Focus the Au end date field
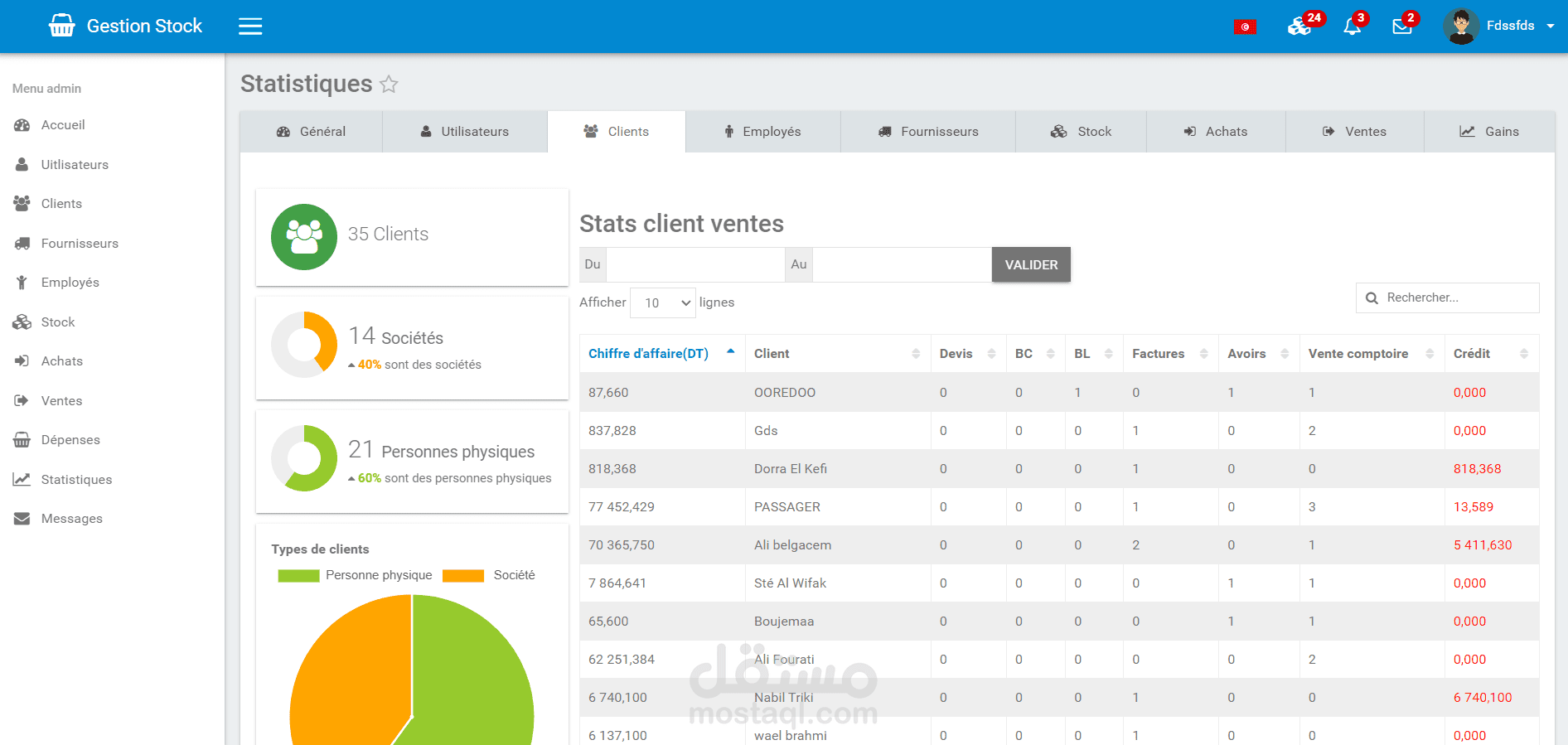The height and width of the screenshot is (745, 1568). [x=902, y=264]
